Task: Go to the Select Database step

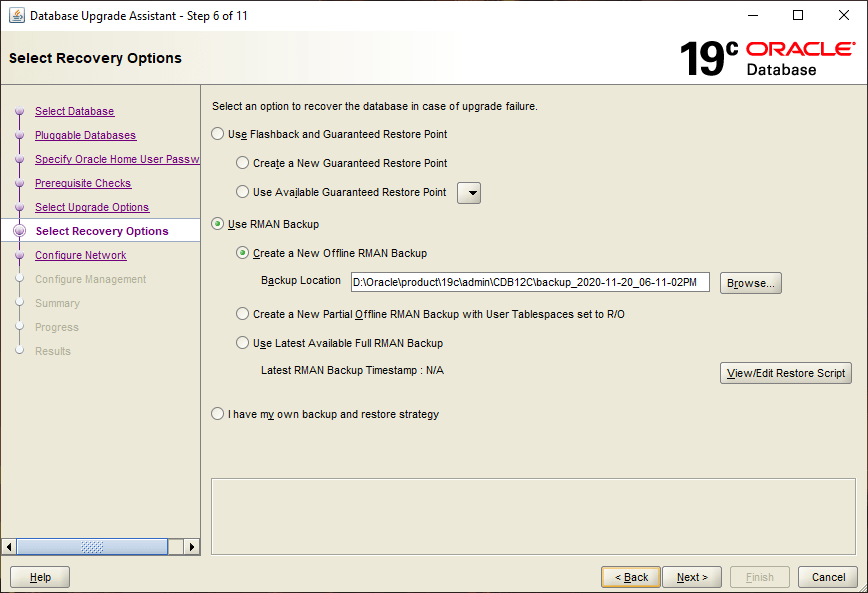Action: coord(75,111)
